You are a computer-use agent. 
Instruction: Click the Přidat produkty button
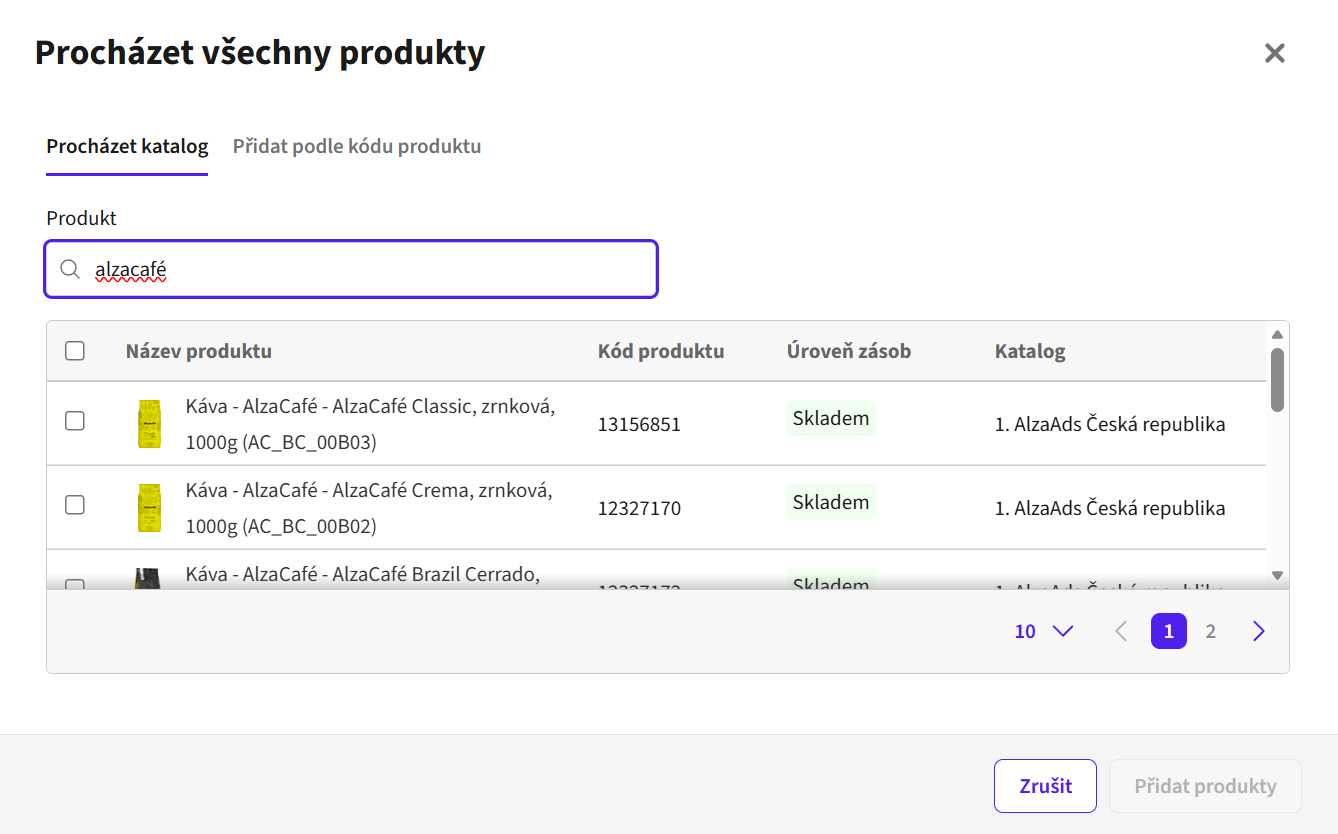pyautogui.click(x=1205, y=786)
